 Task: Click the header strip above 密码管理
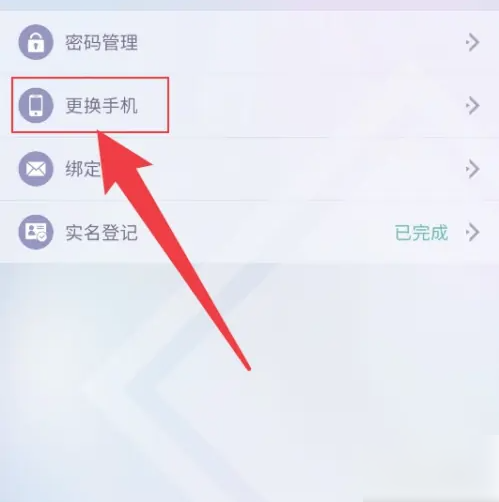click(x=249, y=5)
